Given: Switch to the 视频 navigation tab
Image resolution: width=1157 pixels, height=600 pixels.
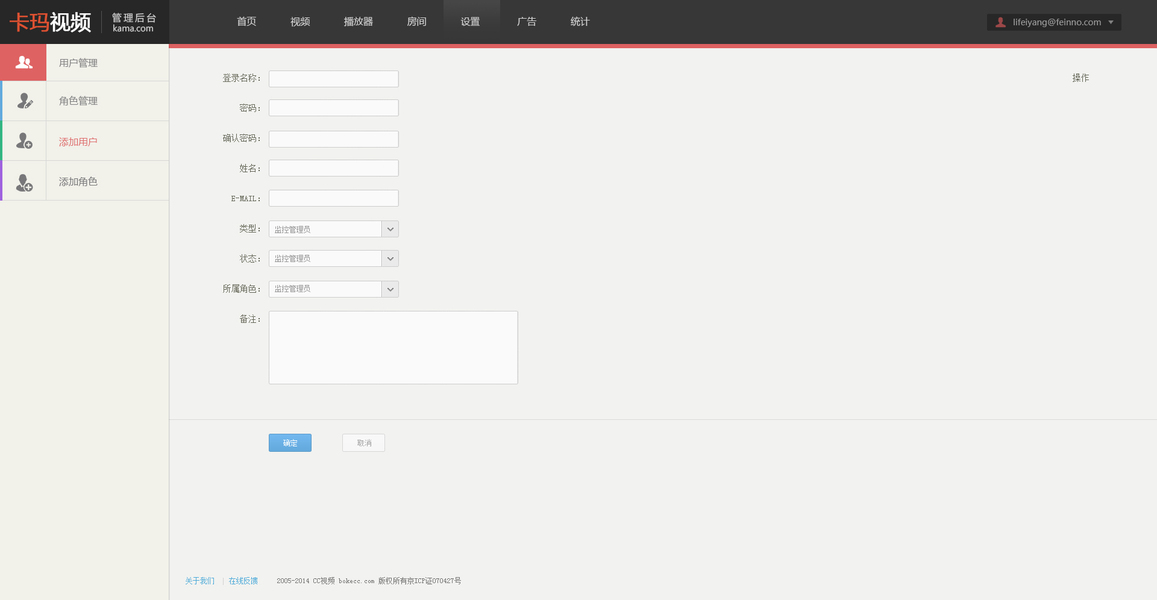Looking at the screenshot, I should click(x=300, y=21).
